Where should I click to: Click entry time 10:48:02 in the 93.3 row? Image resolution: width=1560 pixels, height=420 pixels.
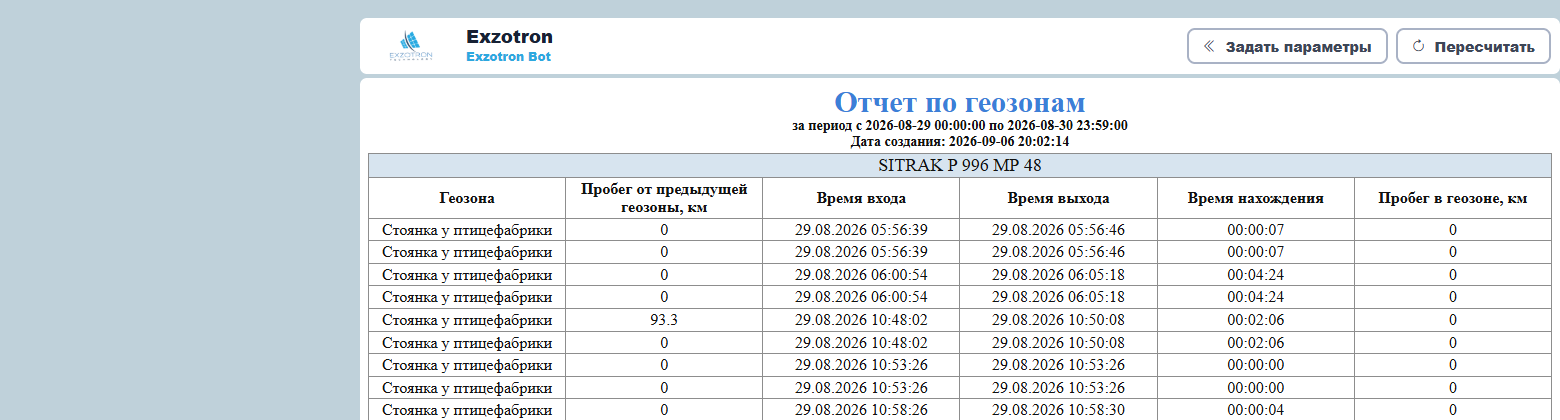[861, 320]
